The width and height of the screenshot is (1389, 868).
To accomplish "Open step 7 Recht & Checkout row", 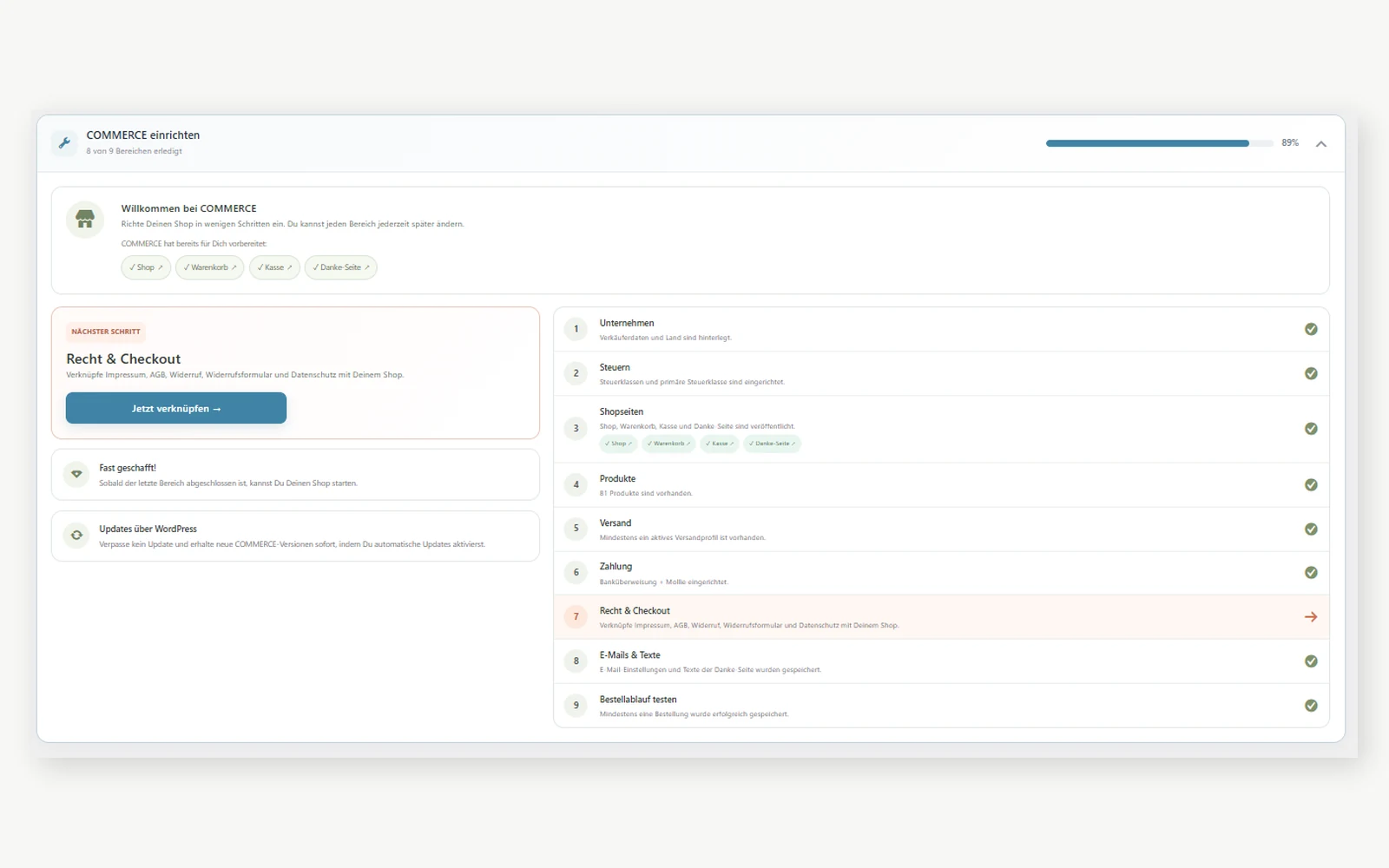I will [x=941, y=617].
